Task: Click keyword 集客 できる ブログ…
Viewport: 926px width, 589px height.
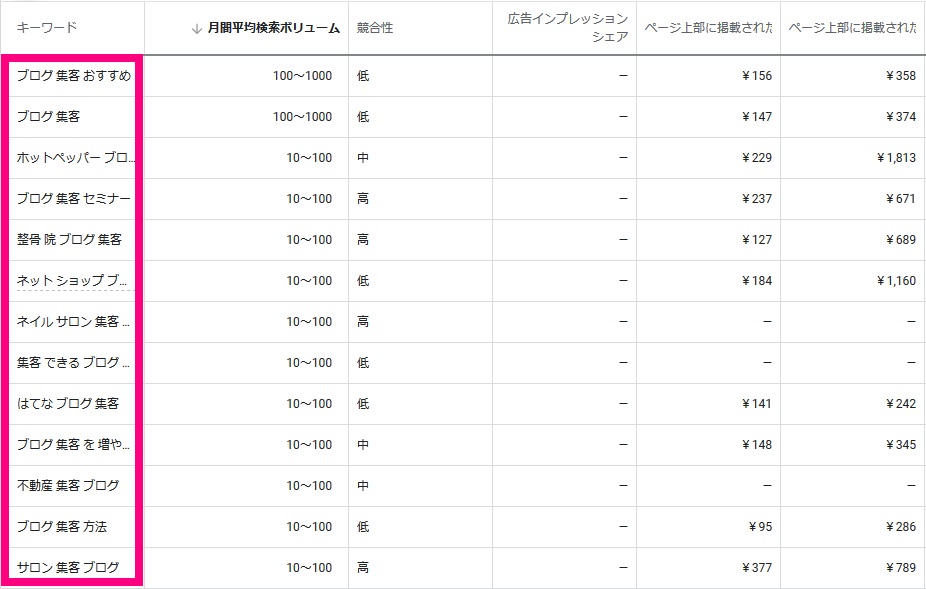Action: click(74, 363)
